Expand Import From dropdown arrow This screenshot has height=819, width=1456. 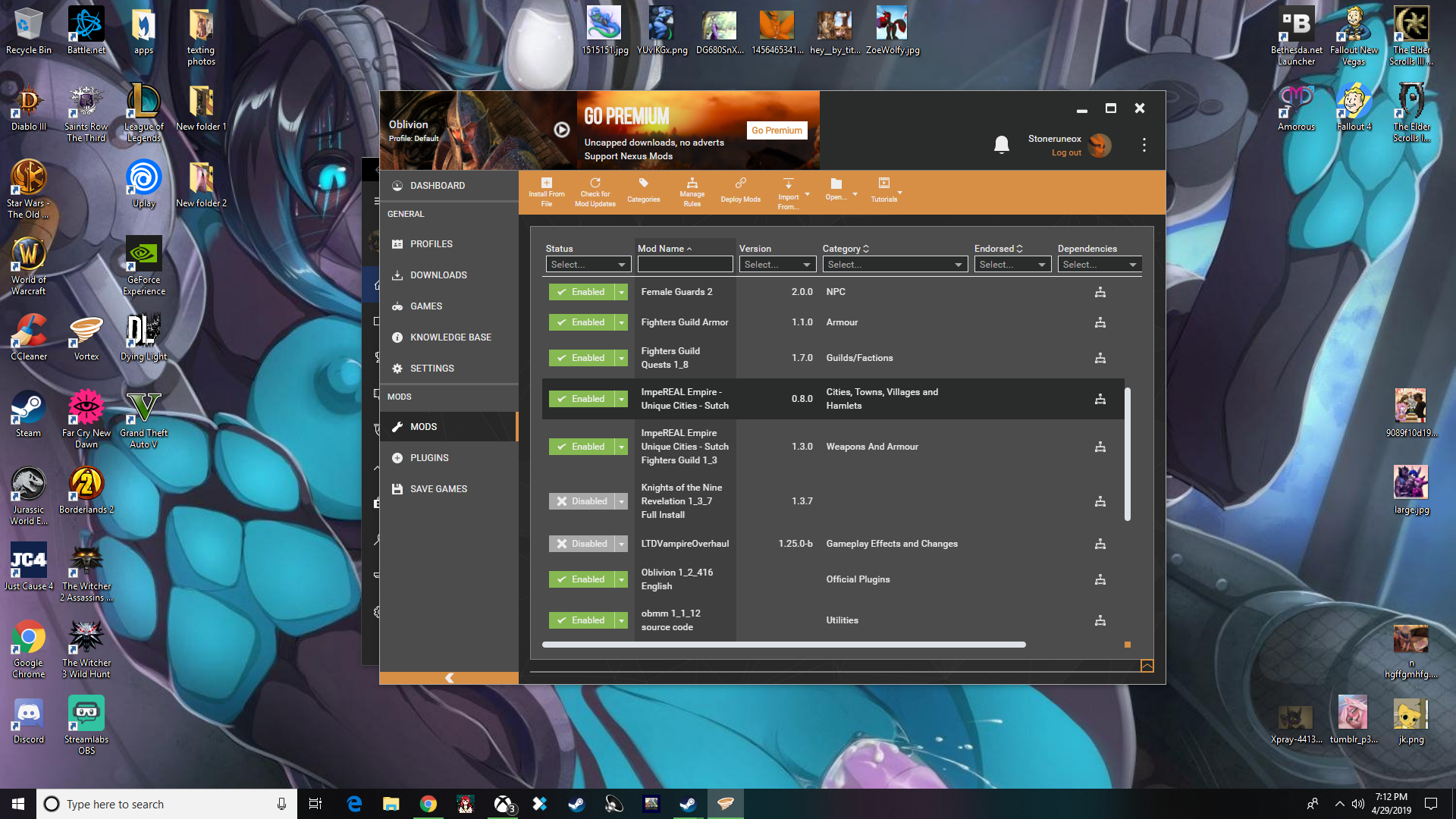[807, 195]
